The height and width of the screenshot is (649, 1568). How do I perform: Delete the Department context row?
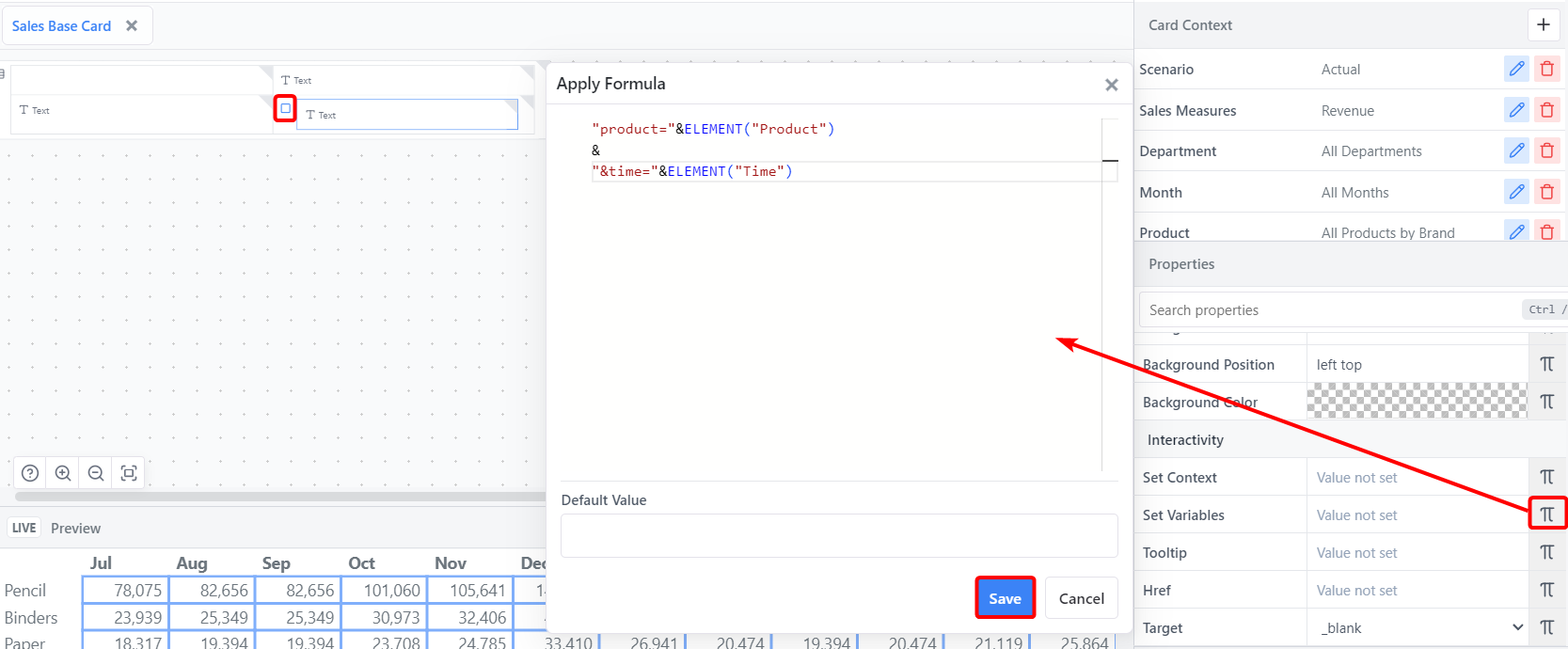point(1547,150)
